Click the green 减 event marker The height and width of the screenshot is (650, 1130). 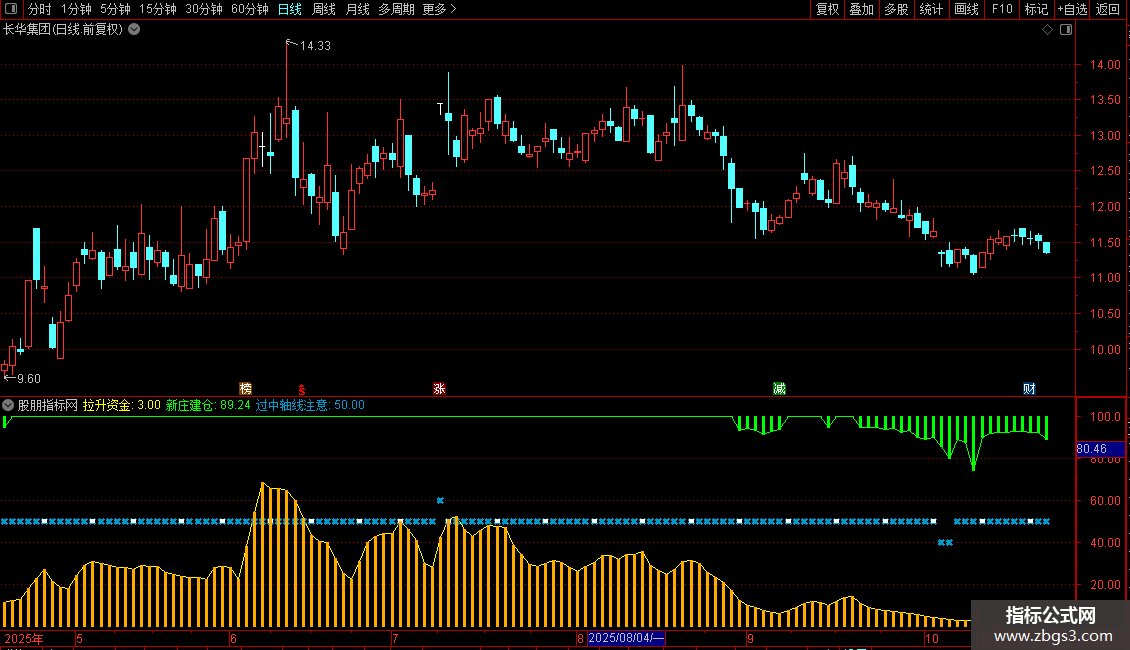(x=779, y=388)
